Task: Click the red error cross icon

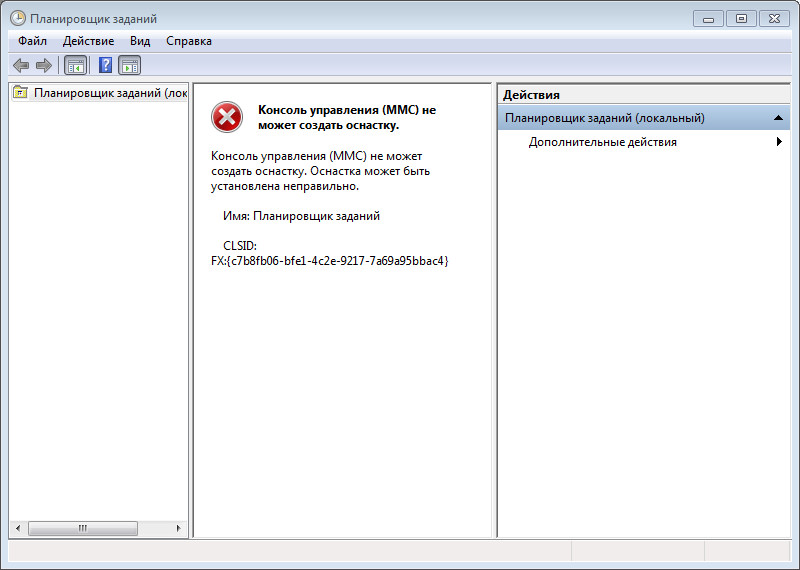Action: 227,117
